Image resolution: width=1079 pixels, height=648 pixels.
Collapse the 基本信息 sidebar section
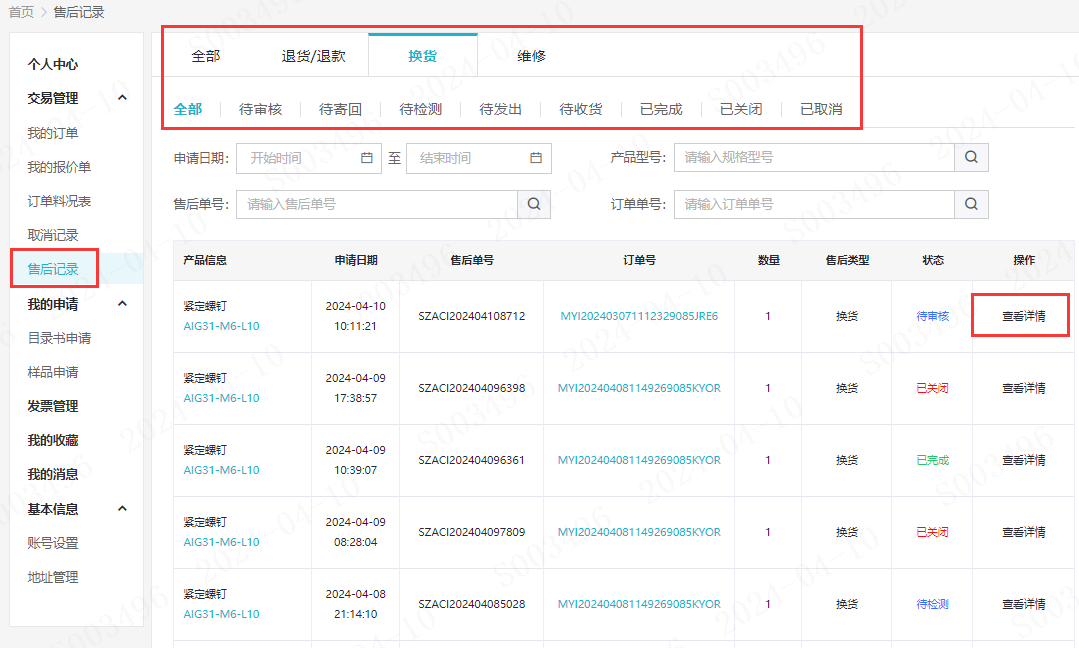point(123,509)
